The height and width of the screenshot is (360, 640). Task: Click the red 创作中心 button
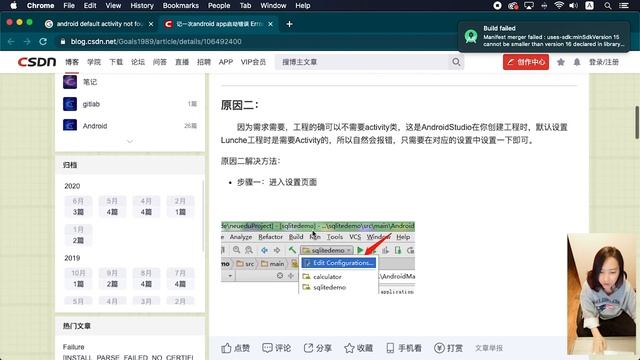(x=526, y=62)
